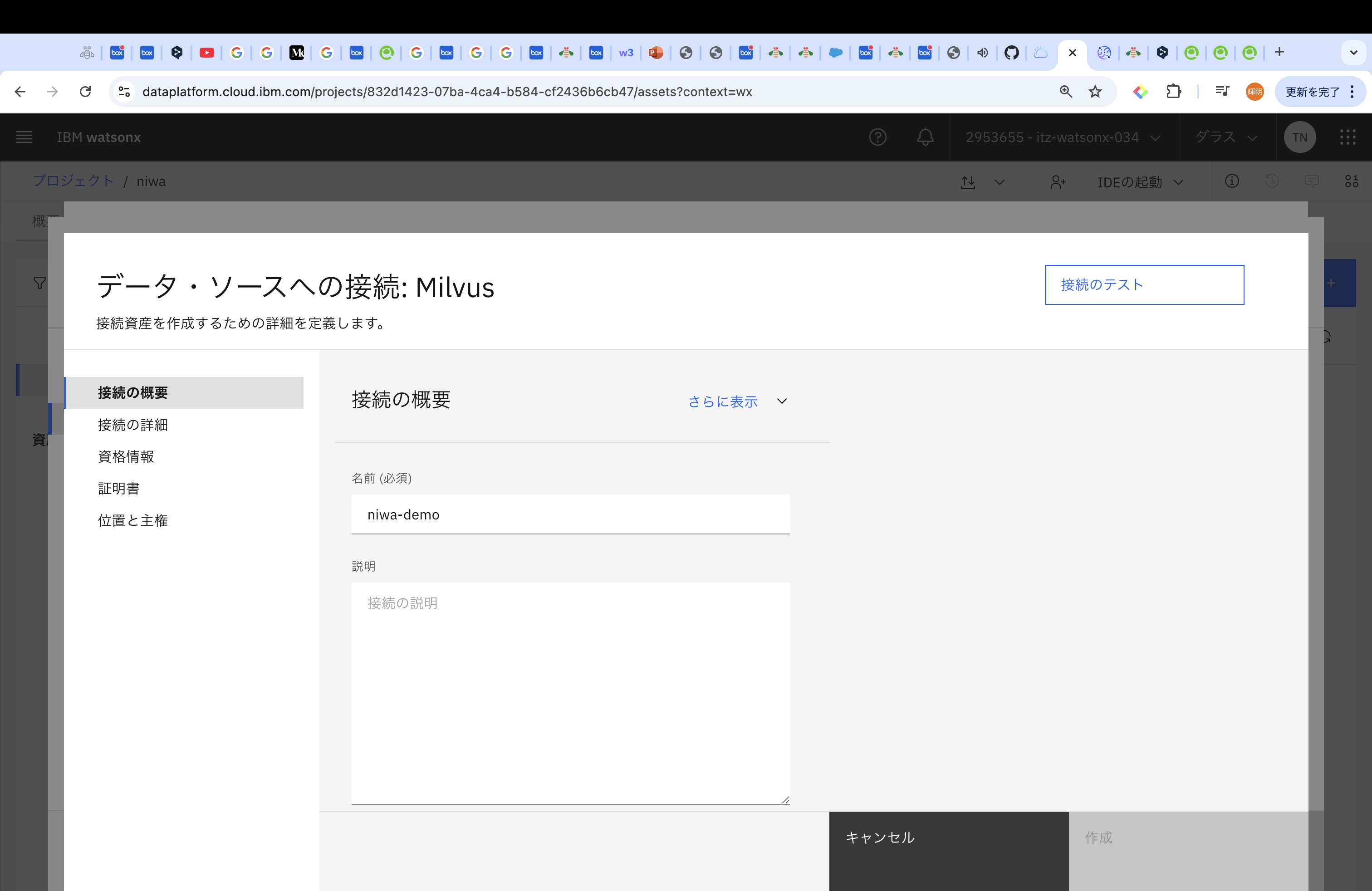The width and height of the screenshot is (1372, 891).
Task: Reload the page with refresh icon
Action: pyautogui.click(x=85, y=92)
